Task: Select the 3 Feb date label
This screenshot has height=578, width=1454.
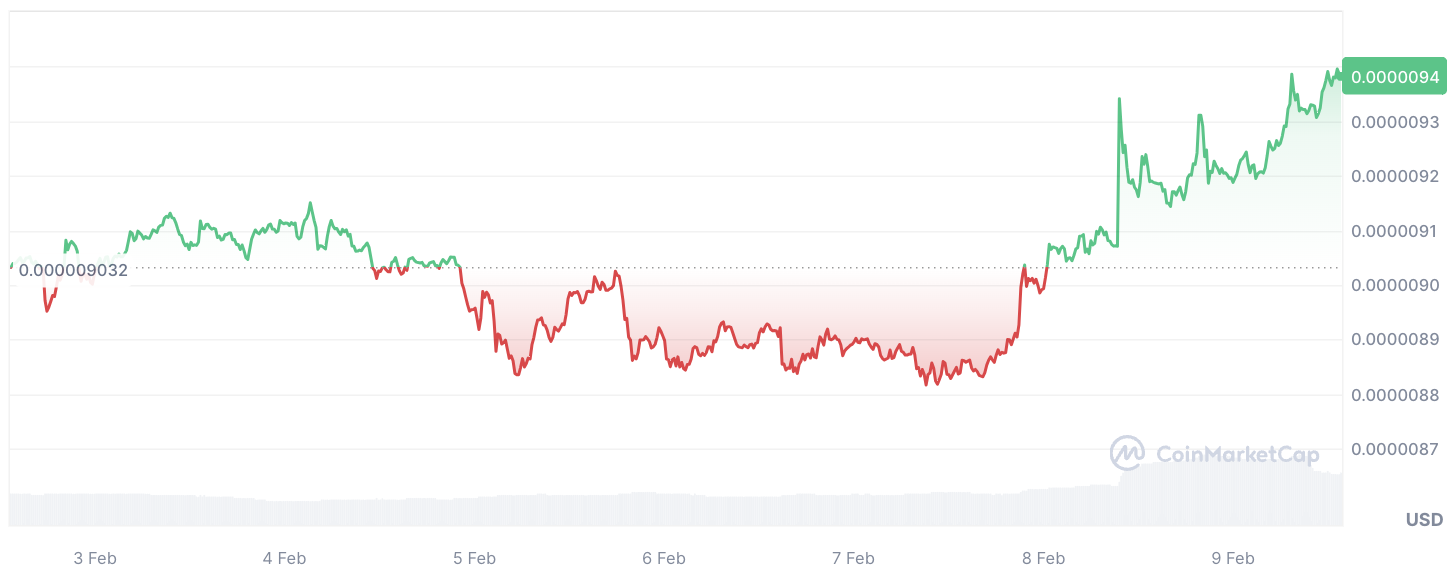Action: point(95,558)
